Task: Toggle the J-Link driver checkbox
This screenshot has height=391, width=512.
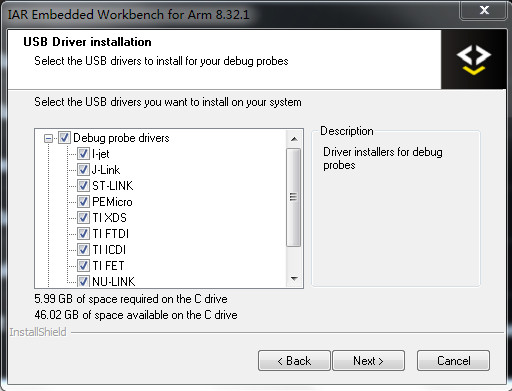Action: point(83,170)
